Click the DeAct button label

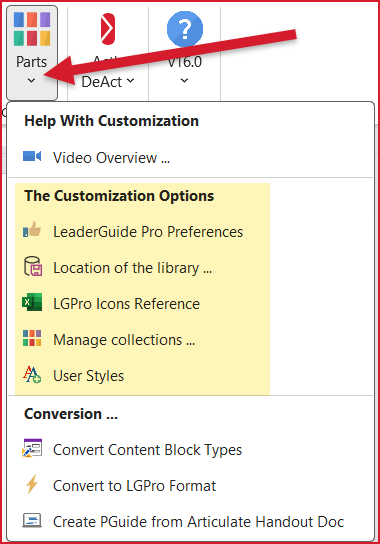(102, 82)
